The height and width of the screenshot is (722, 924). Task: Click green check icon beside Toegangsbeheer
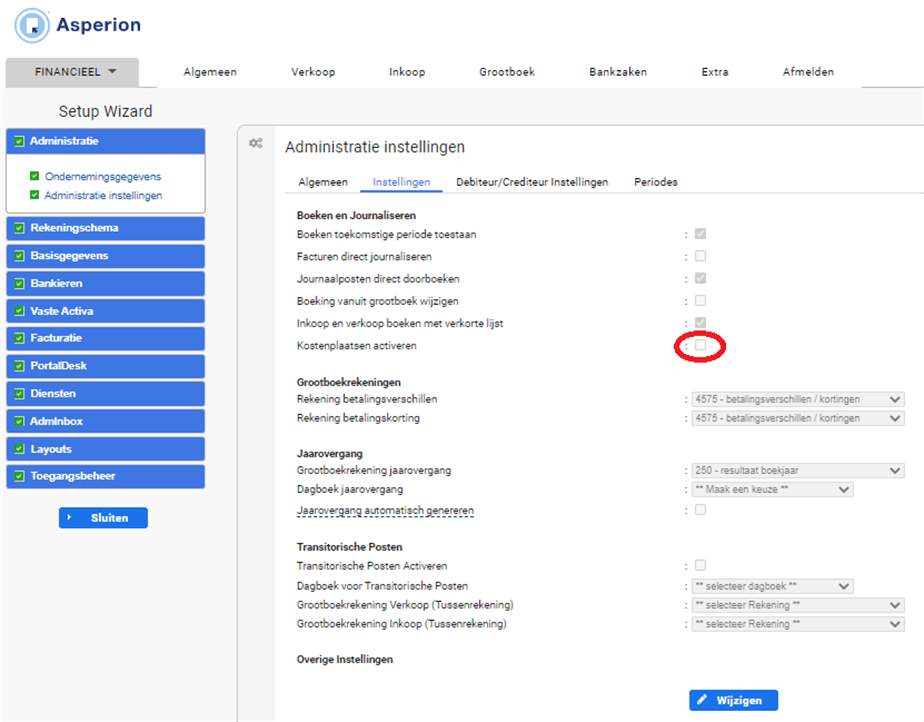(x=19, y=476)
